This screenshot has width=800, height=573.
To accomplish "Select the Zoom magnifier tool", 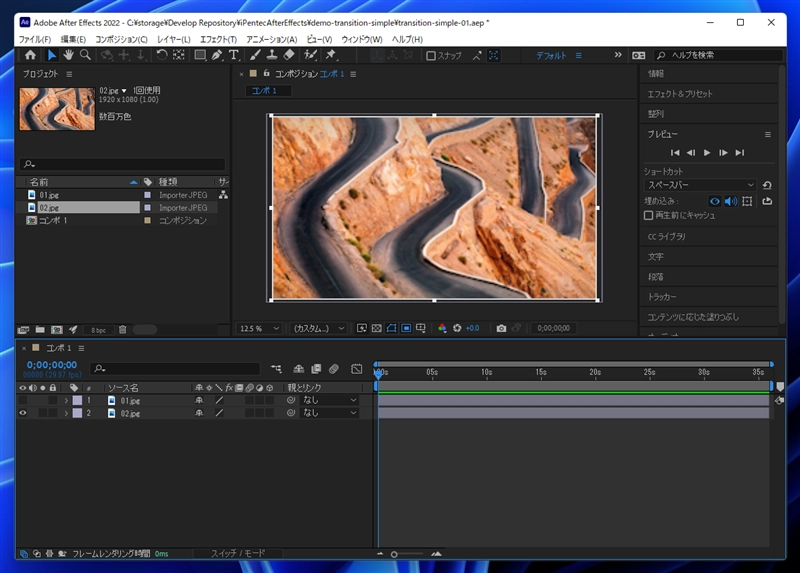I will click(x=85, y=55).
